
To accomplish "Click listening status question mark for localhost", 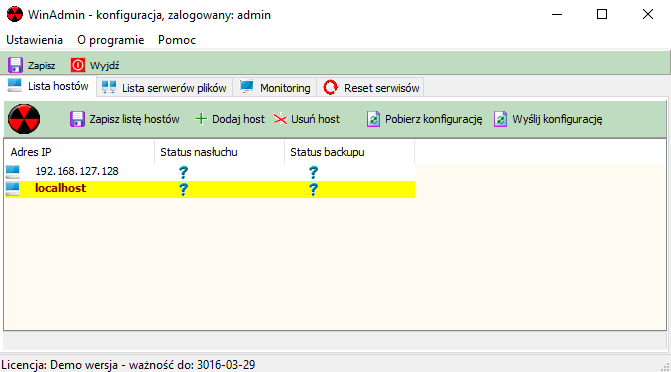I will coord(183,189).
